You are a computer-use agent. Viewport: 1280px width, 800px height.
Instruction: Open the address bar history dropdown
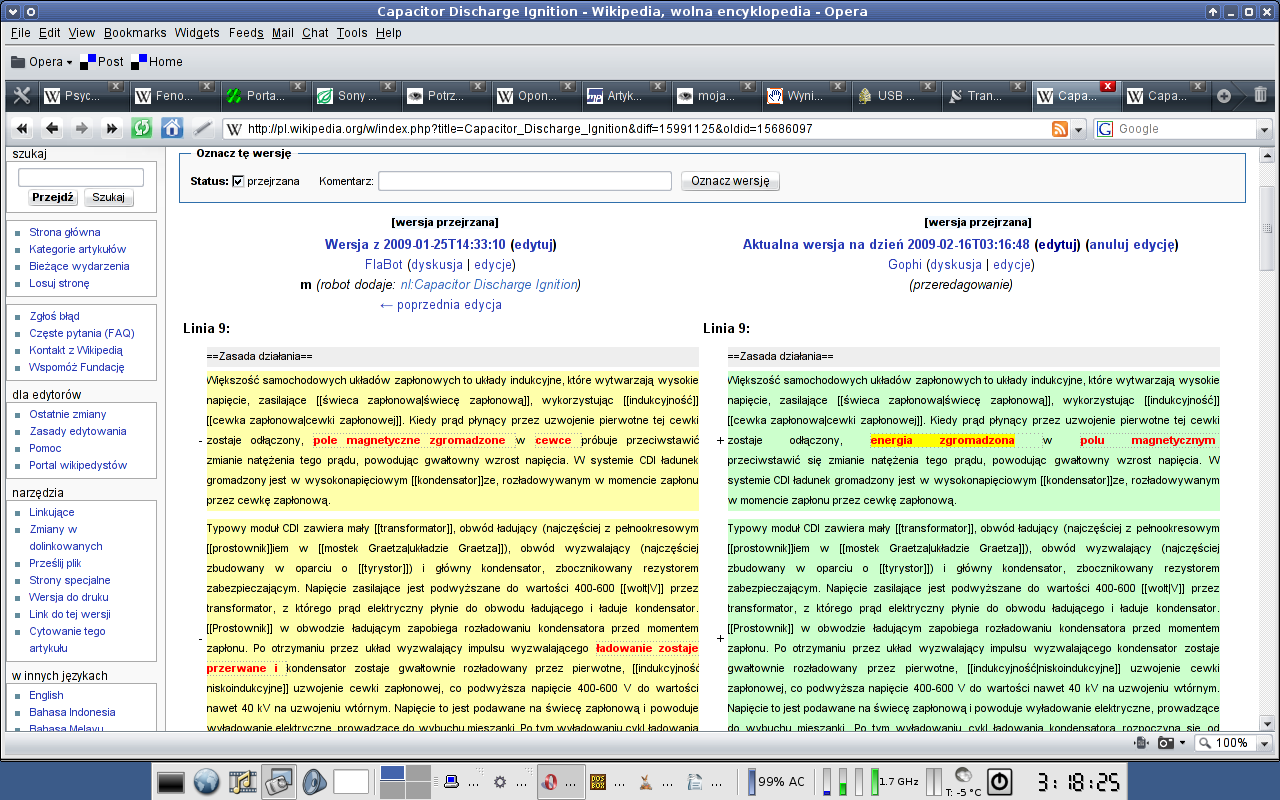(1079, 129)
